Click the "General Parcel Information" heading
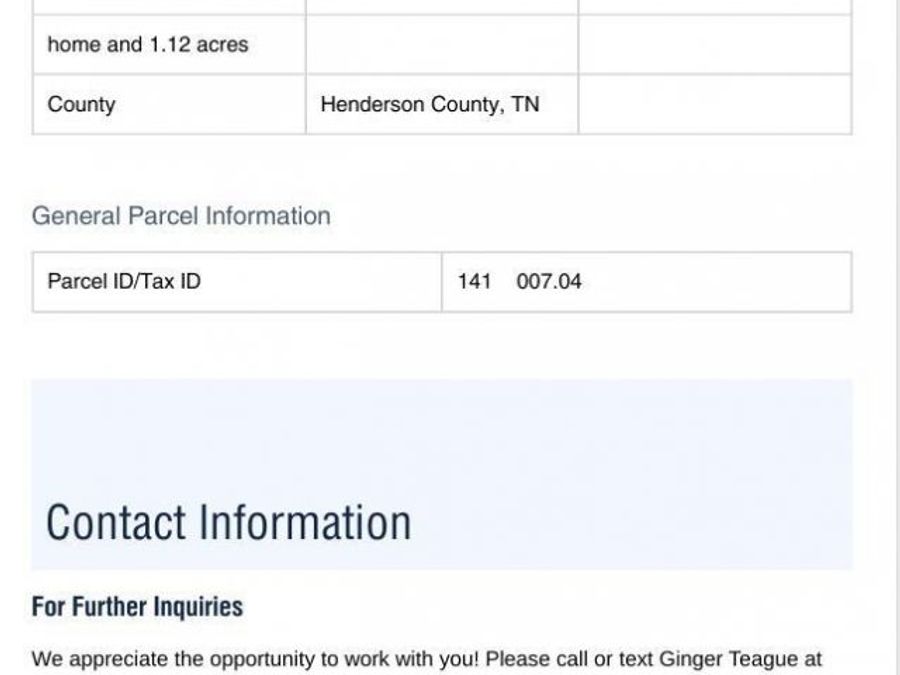900x675 pixels. 181,216
